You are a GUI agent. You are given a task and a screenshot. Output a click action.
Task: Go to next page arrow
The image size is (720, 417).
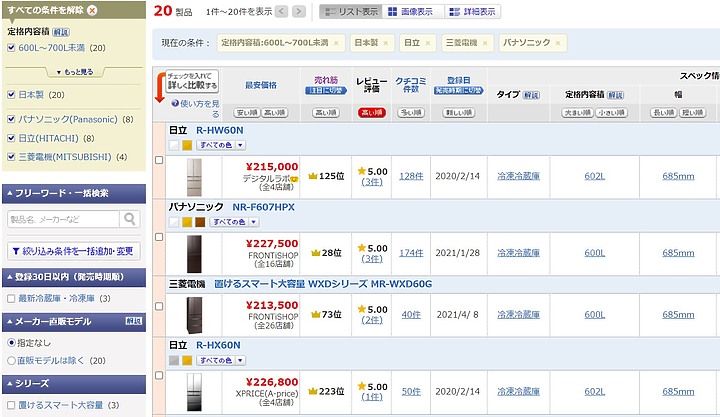(x=299, y=11)
